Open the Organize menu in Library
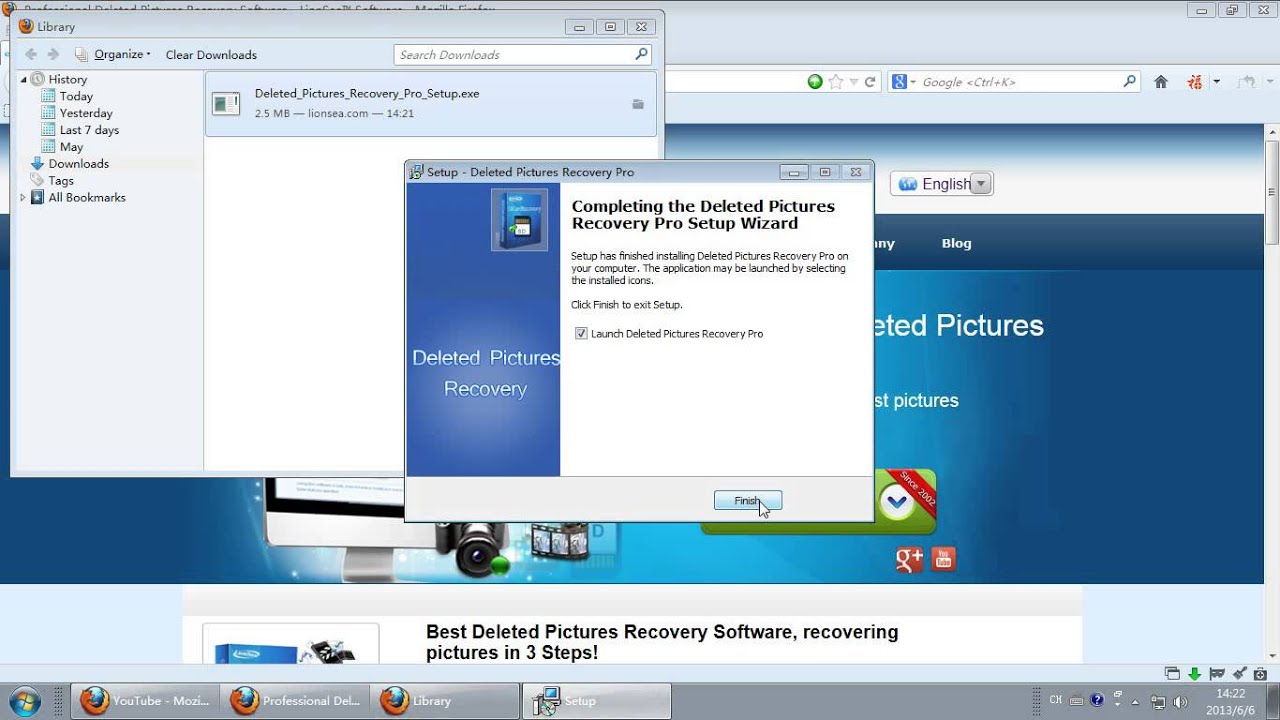Viewport: 1280px width, 720px height. (113, 54)
